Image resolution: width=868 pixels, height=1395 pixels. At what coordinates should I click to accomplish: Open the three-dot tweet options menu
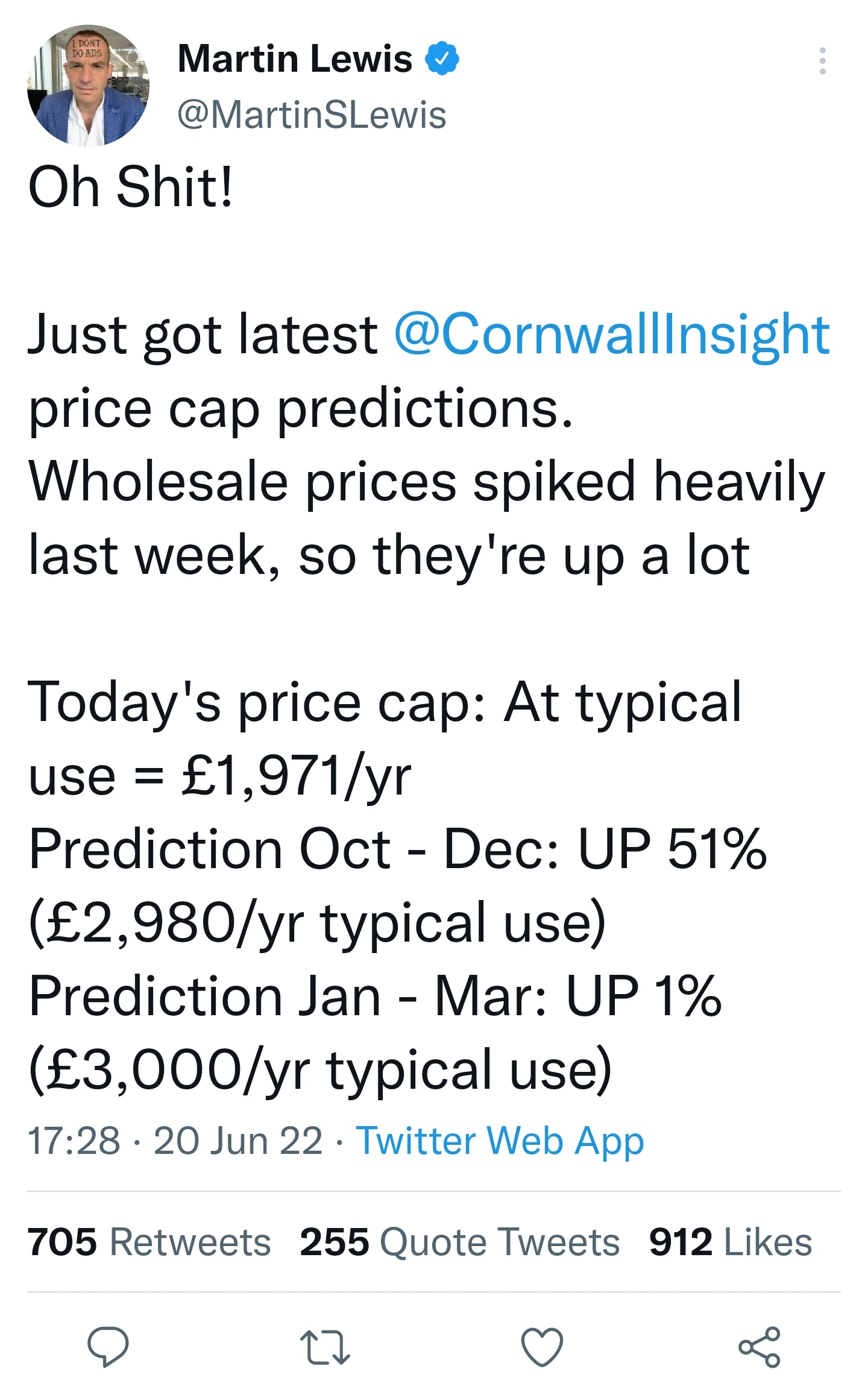pos(822,61)
